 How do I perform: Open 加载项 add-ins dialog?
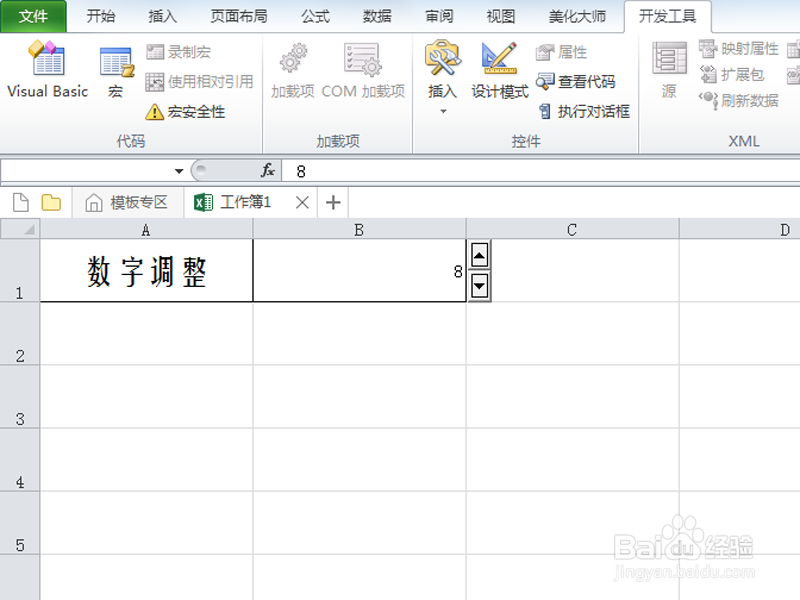[x=292, y=70]
